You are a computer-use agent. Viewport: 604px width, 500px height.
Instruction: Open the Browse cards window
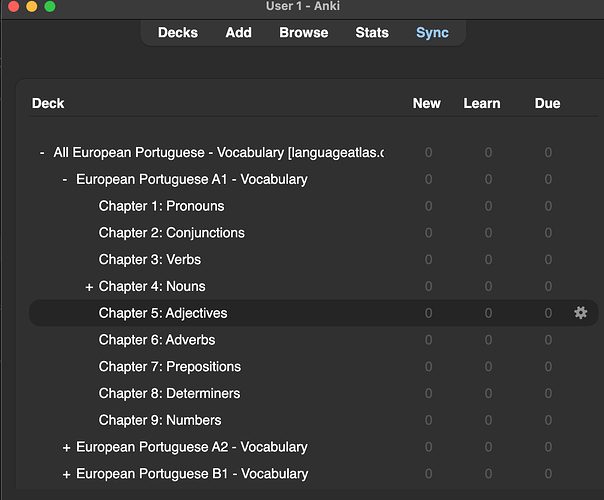click(x=304, y=33)
